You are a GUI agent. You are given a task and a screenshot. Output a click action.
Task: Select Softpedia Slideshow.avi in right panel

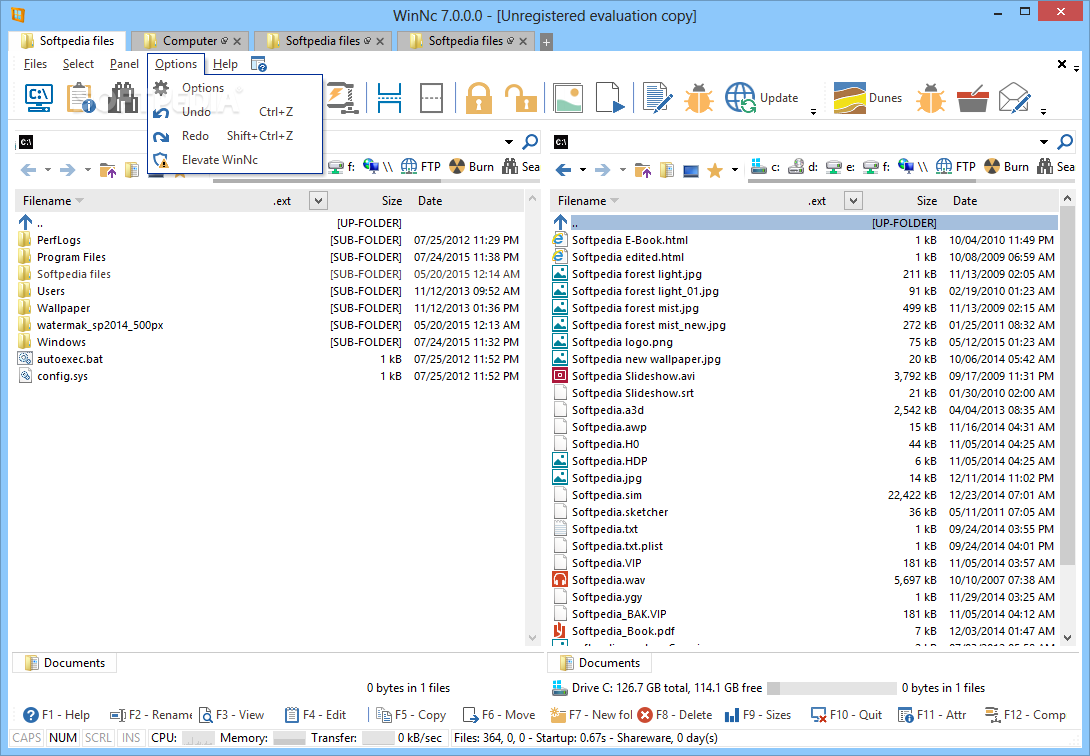point(804,376)
